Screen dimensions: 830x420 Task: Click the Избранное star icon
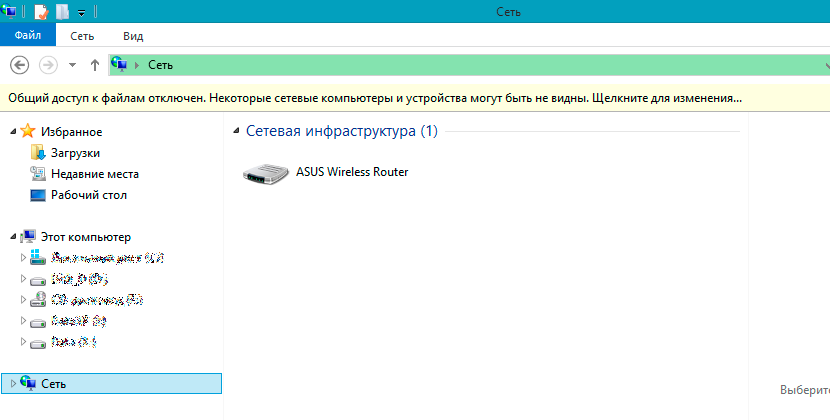[x=29, y=132]
